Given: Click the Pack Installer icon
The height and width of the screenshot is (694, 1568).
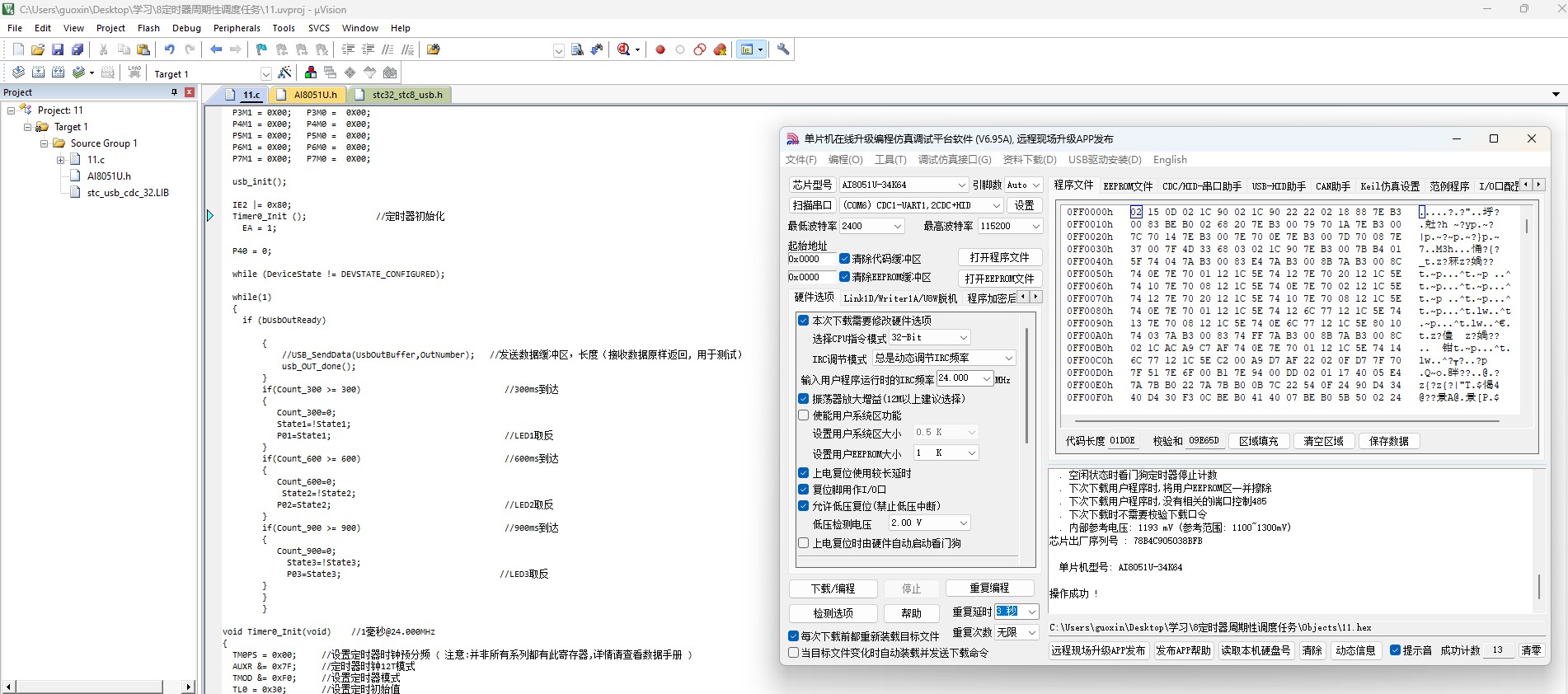Looking at the screenshot, I should (390, 73).
